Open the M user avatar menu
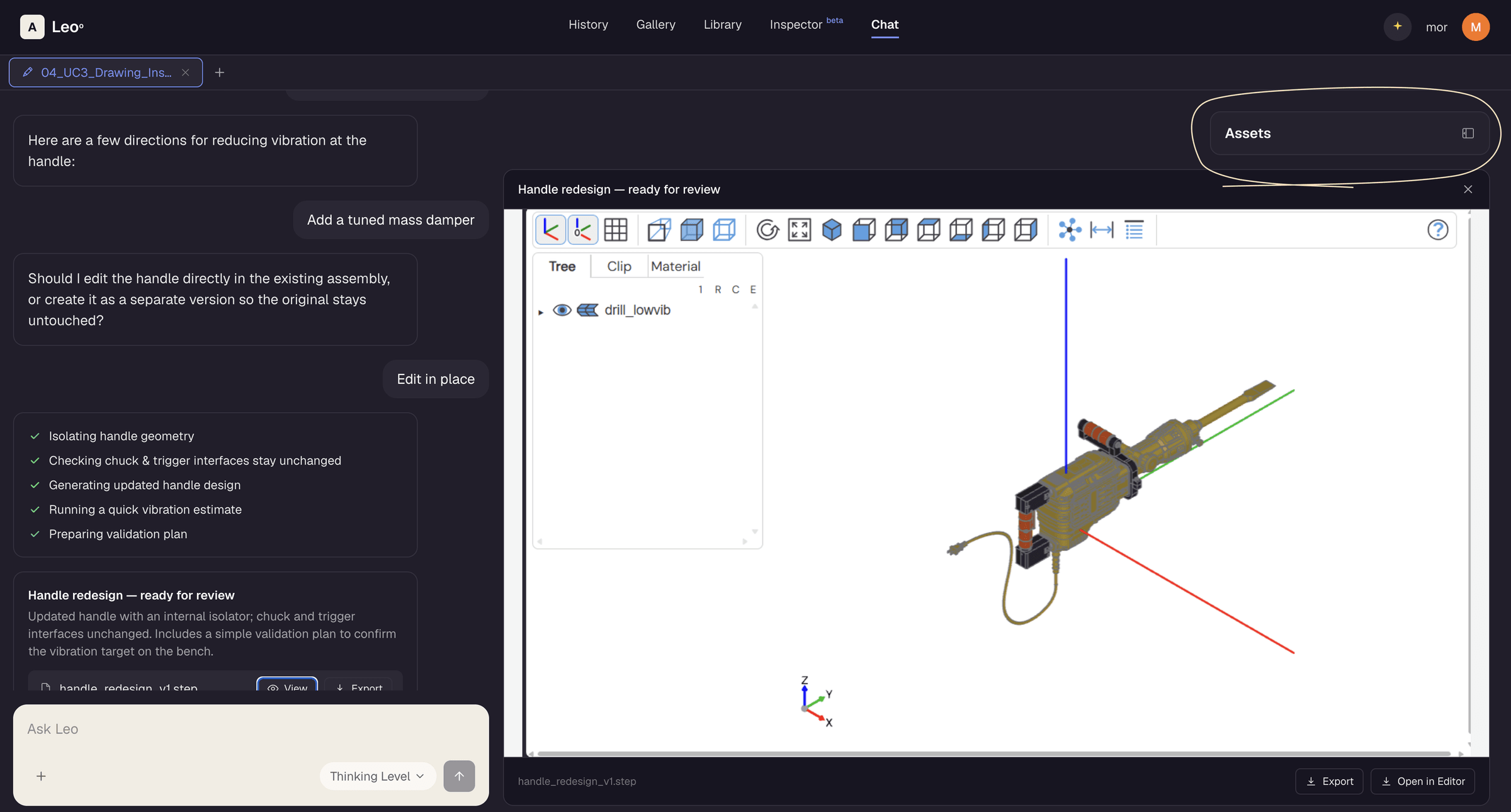The height and width of the screenshot is (812, 1511). [1475, 27]
